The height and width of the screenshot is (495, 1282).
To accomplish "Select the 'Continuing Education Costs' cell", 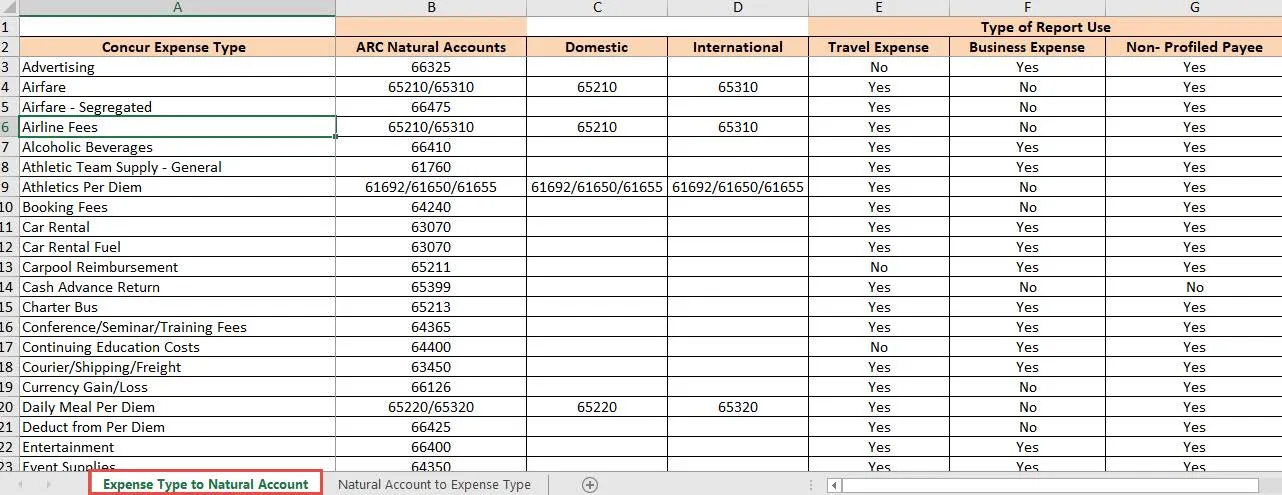I will (177, 347).
